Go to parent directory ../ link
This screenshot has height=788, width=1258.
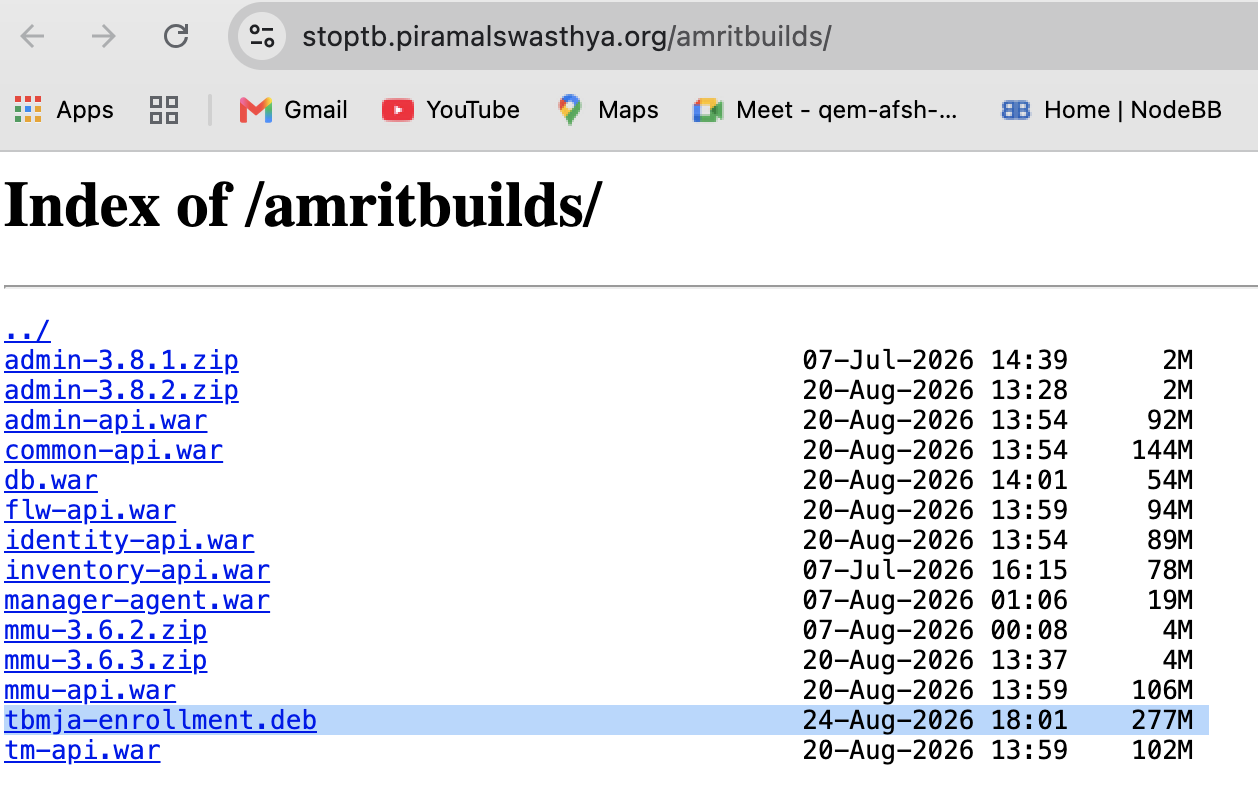pos(27,330)
